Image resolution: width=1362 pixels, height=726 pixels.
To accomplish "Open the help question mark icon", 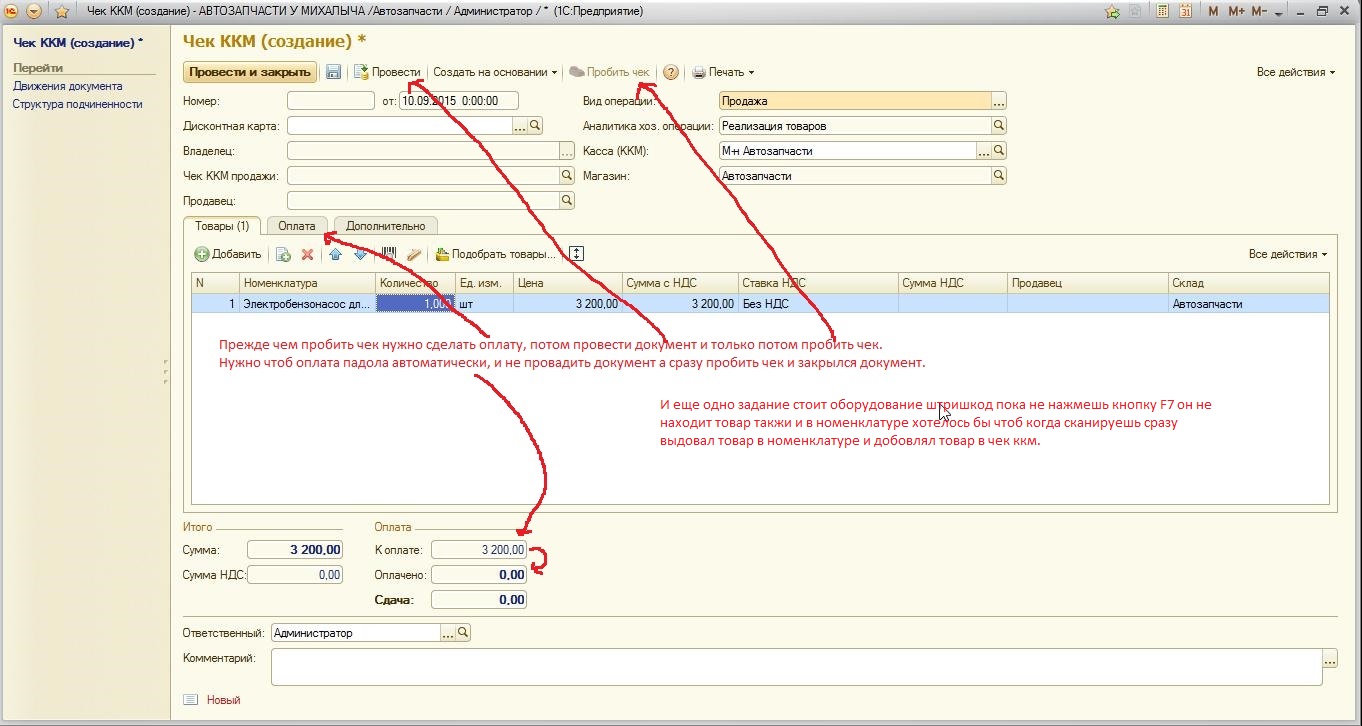I will pos(671,72).
